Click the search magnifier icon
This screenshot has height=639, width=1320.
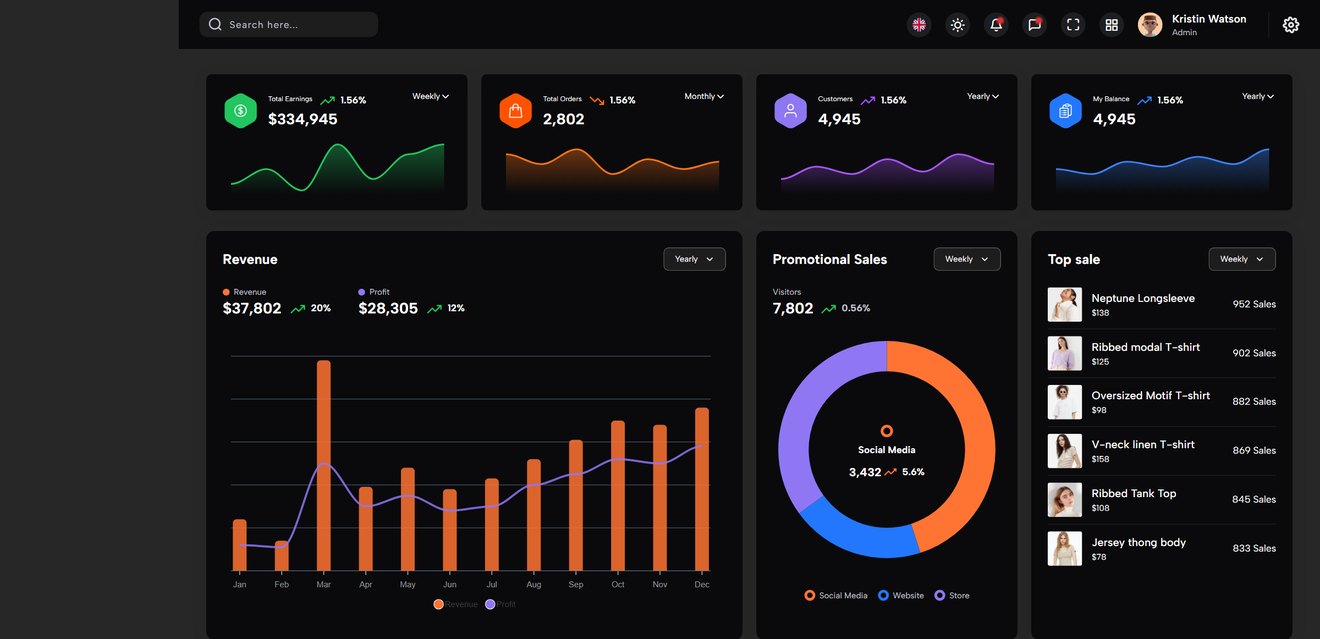click(215, 24)
